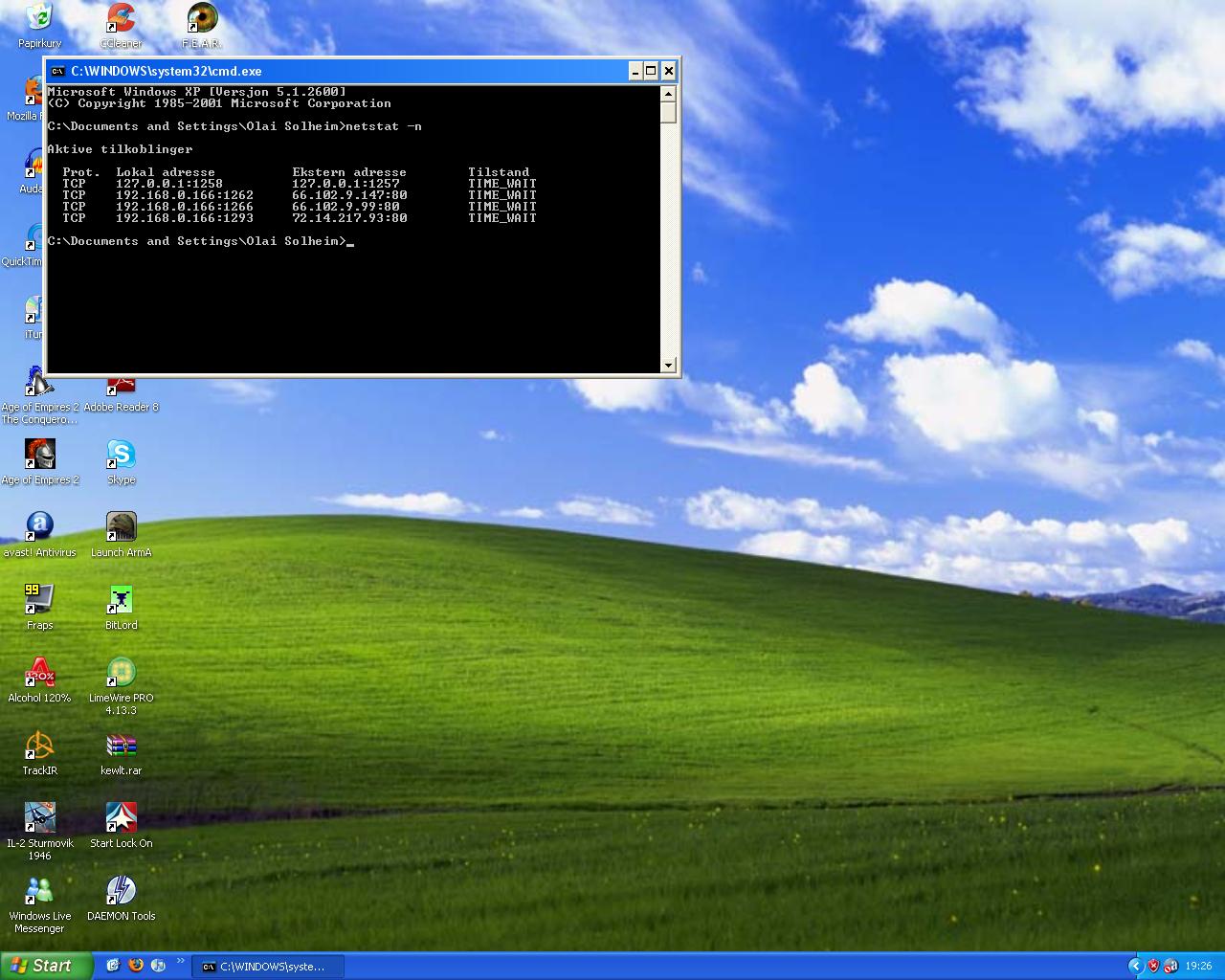Click the cmd window scrollbar thumb
1225x980 pixels.
click(668, 112)
